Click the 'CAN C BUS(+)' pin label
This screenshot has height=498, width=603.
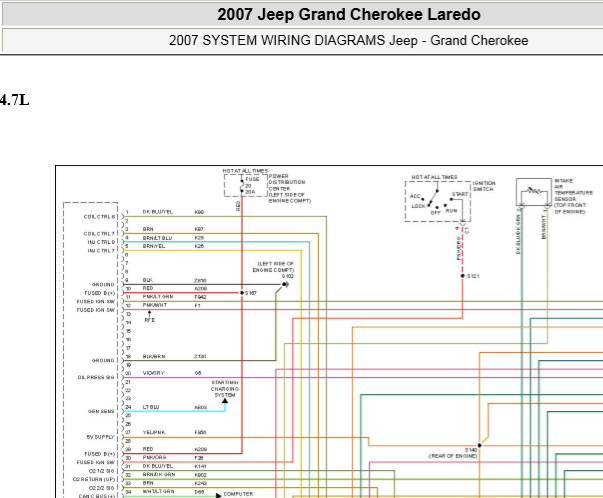coord(97,496)
